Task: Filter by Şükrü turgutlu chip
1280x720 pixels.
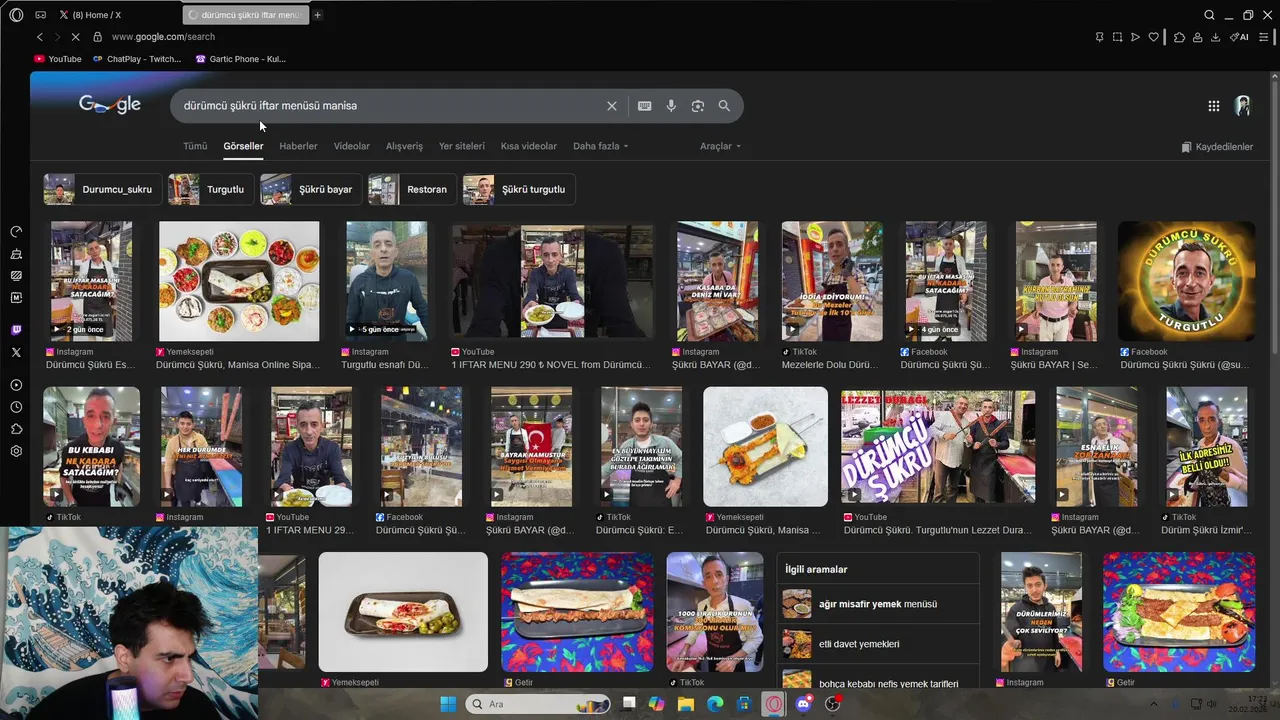Action: coord(519,189)
